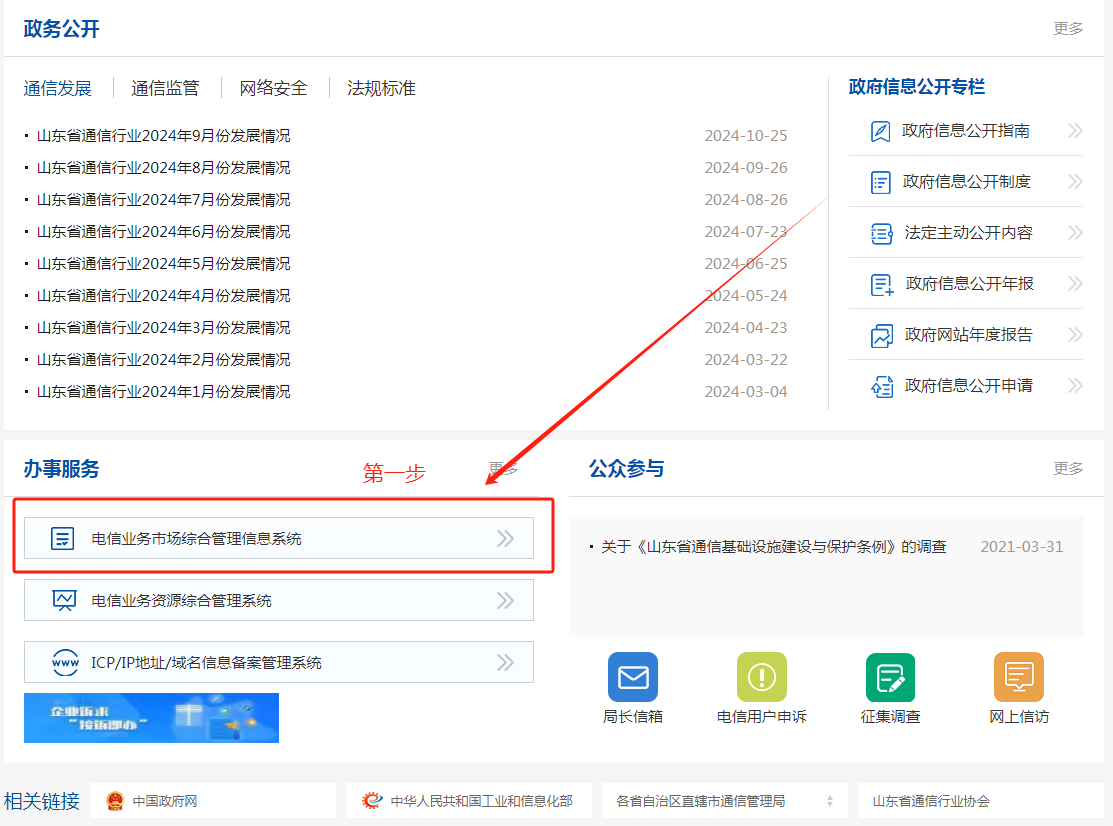
Task: Click the 工业和信息化部 logo icon
Action: click(x=372, y=801)
